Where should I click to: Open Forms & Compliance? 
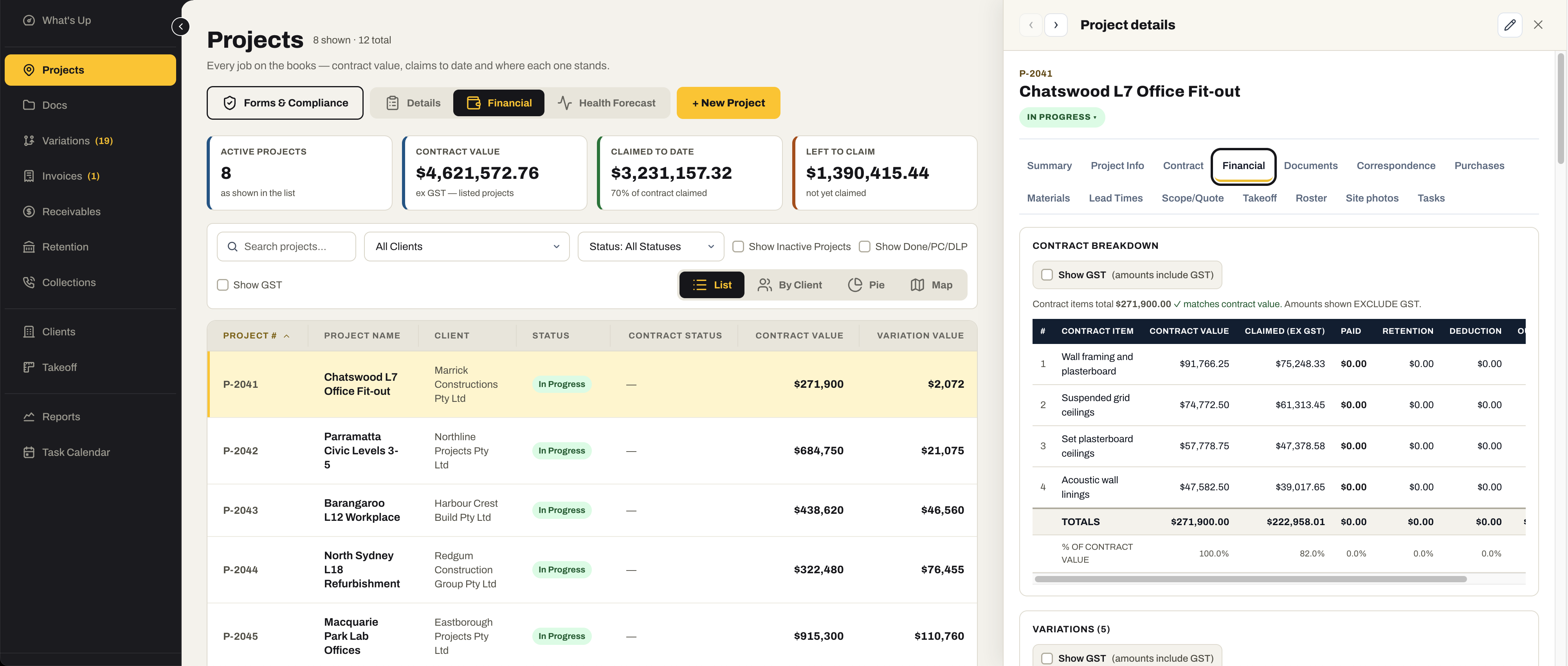pyautogui.click(x=285, y=103)
